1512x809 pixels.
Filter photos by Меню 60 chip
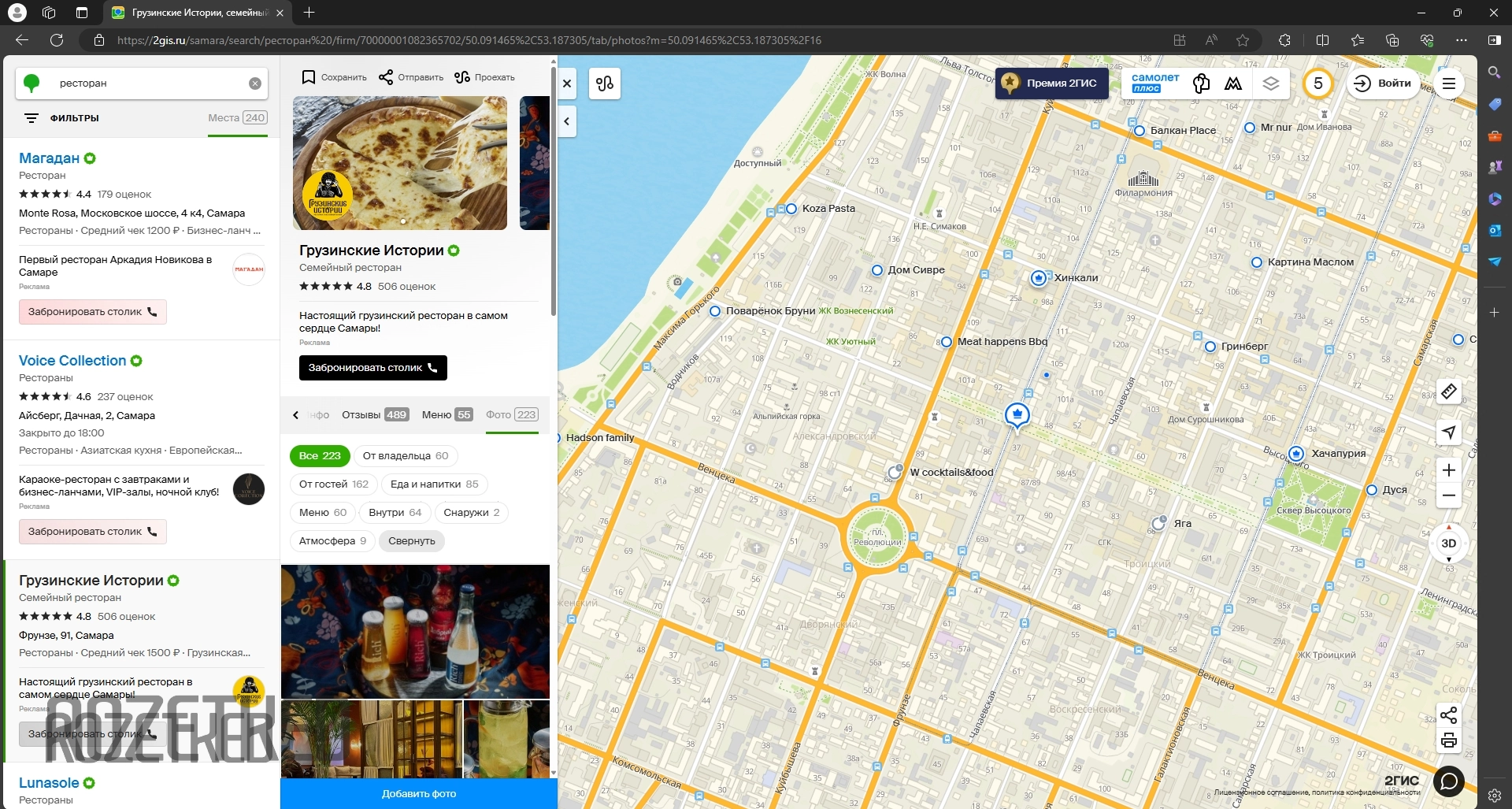point(323,513)
